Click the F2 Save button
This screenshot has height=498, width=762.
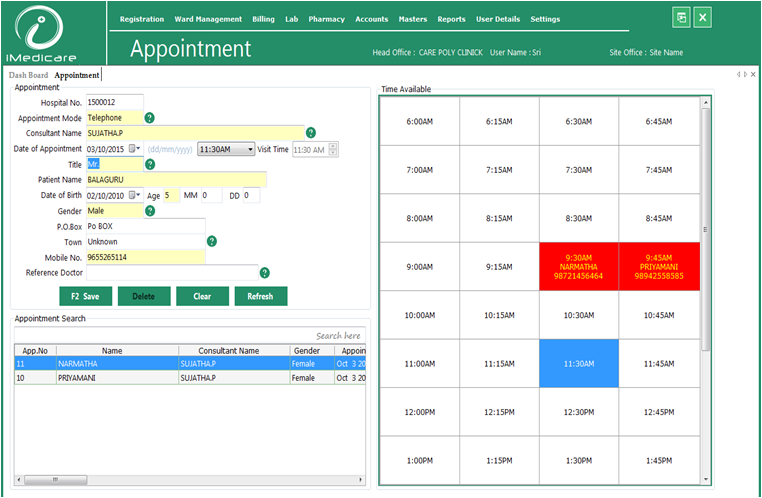(x=84, y=296)
